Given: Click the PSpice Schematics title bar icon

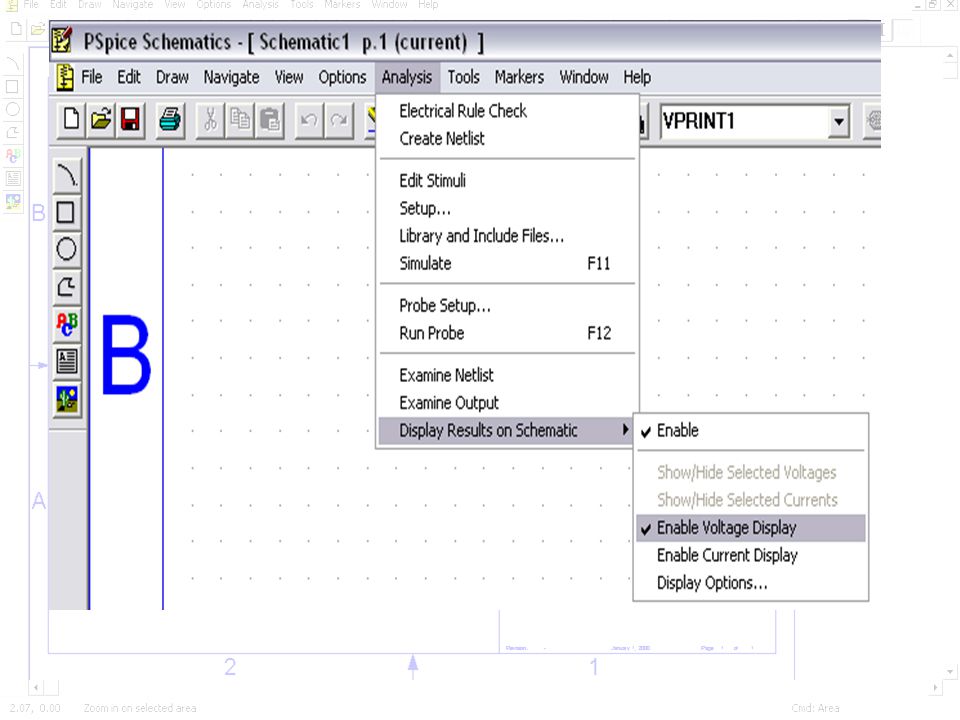Looking at the screenshot, I should coord(62,40).
